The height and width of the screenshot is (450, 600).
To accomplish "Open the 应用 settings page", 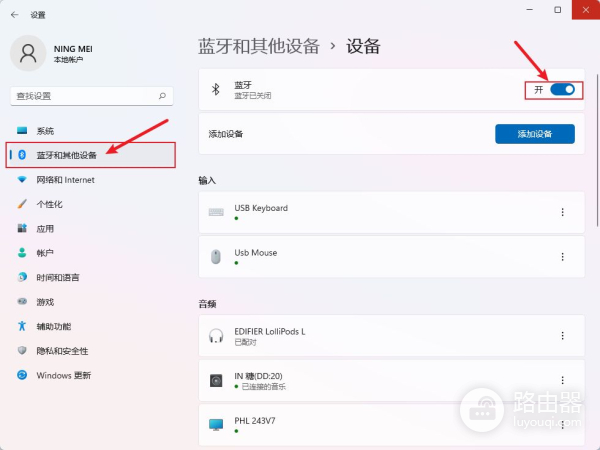I will pyautogui.click(x=91, y=228).
